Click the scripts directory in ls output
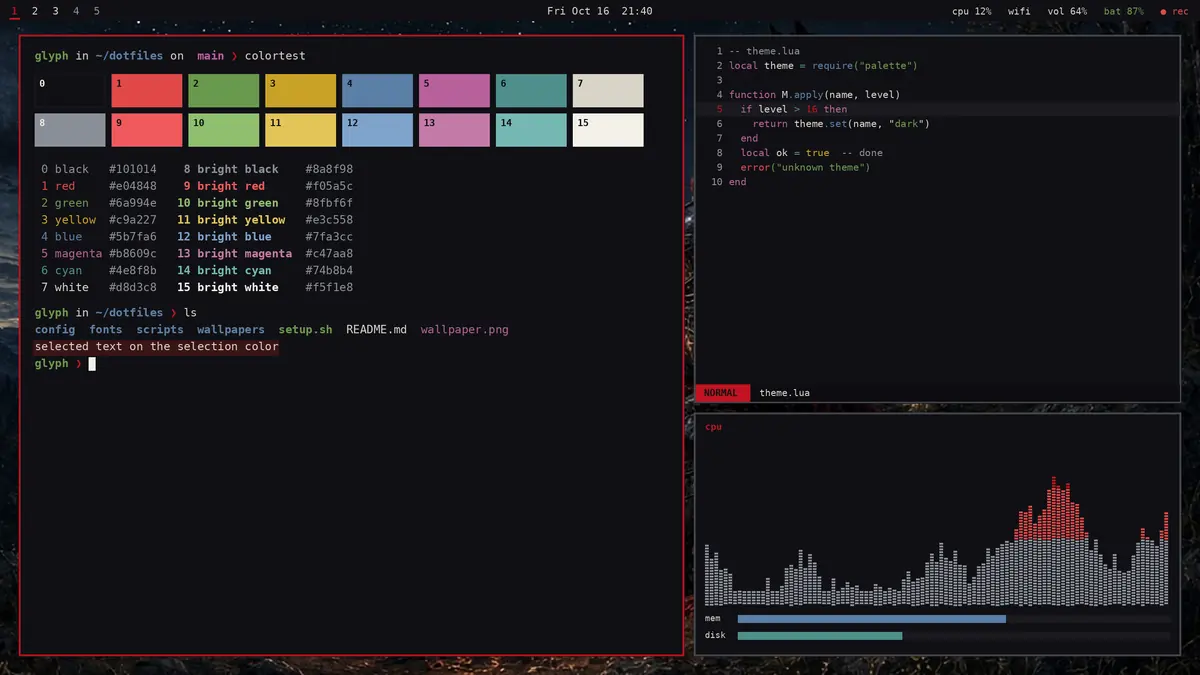This screenshot has height=675, width=1200. point(160,330)
